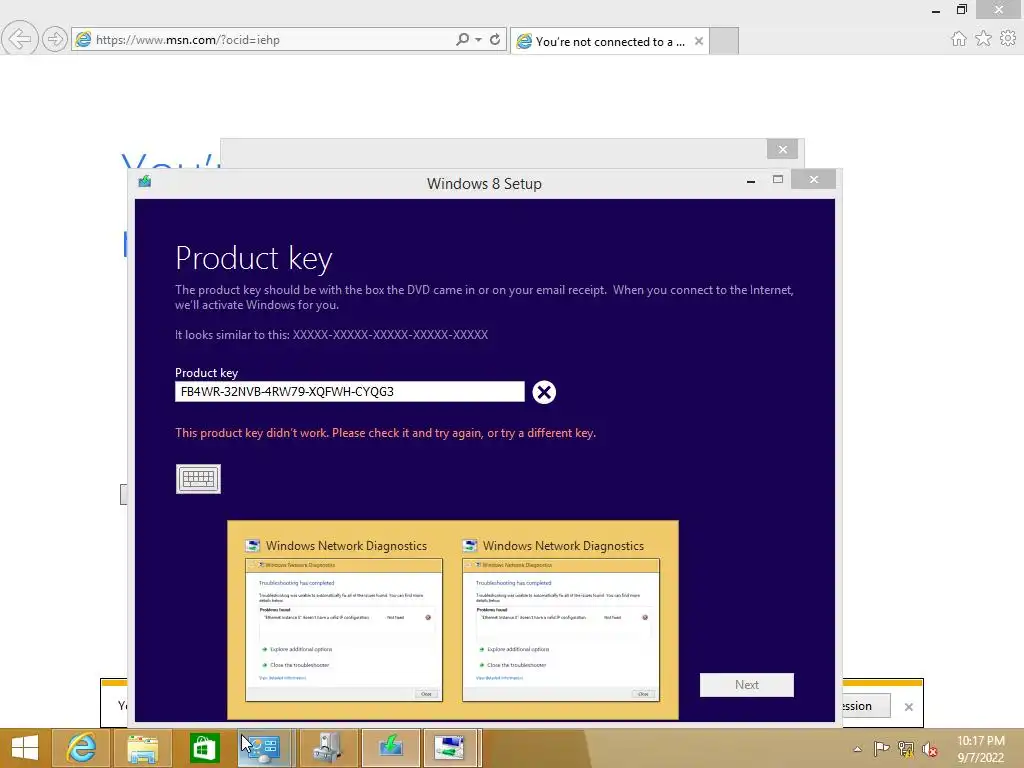The image size is (1024, 768).
Task: Open the Action Center flag icon
Action: pos(881,748)
